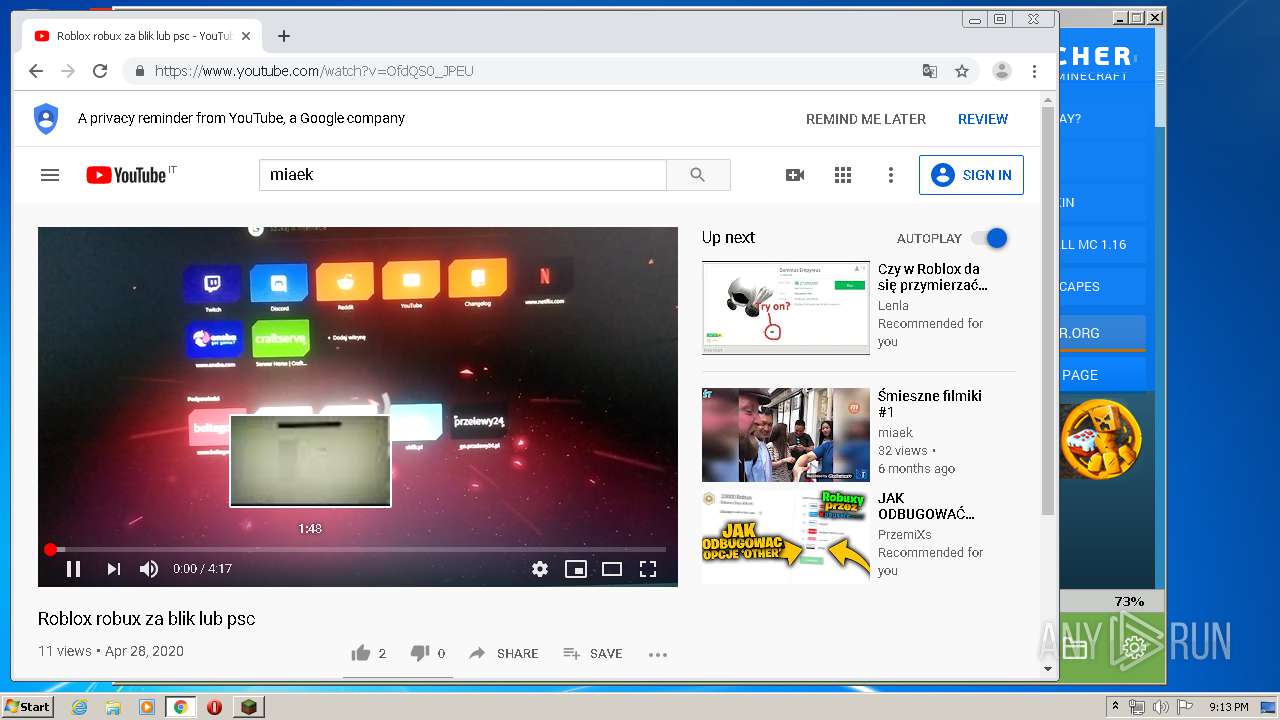
Task: Open Chrome from taskbar
Action: (x=180, y=707)
